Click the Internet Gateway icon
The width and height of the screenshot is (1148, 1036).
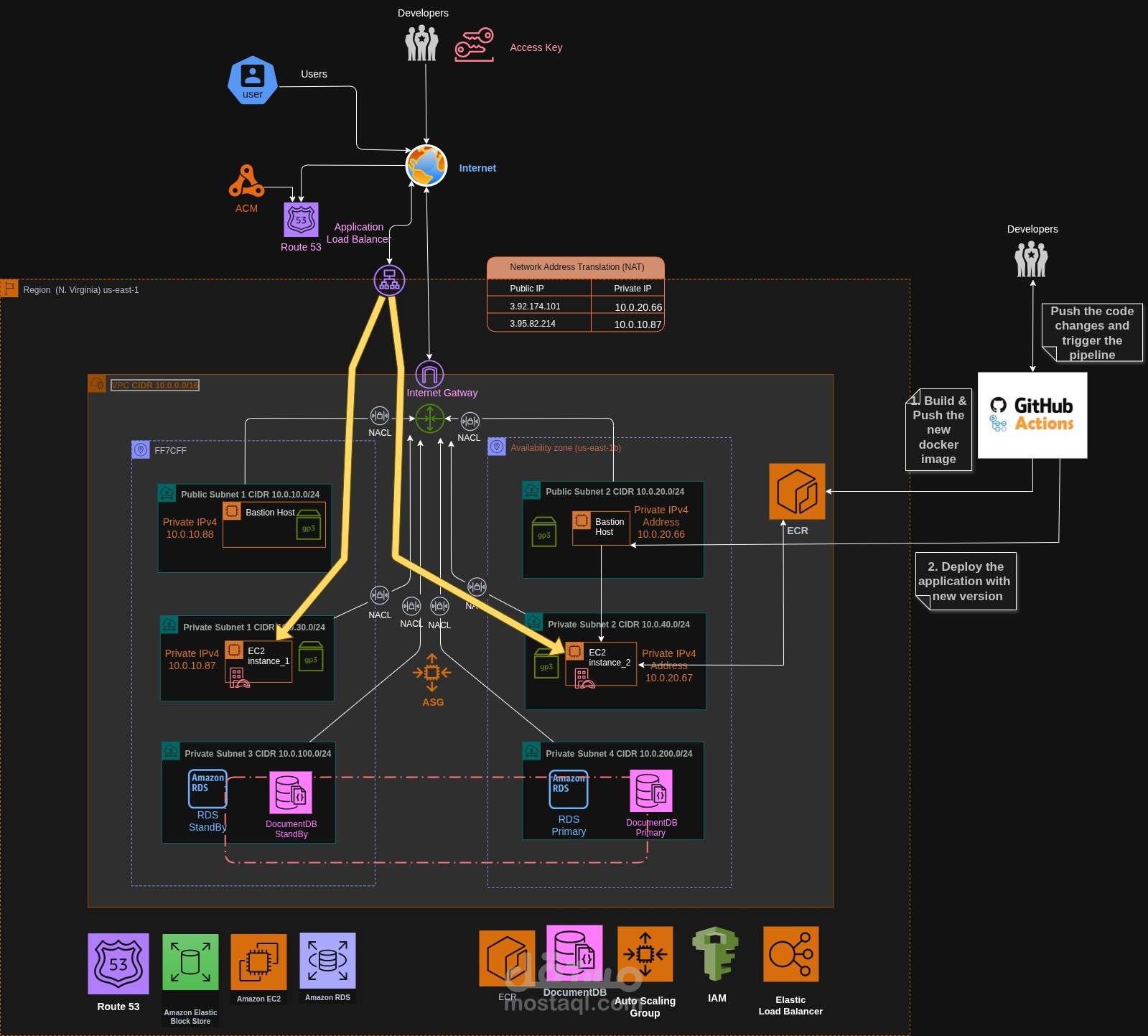click(x=429, y=374)
